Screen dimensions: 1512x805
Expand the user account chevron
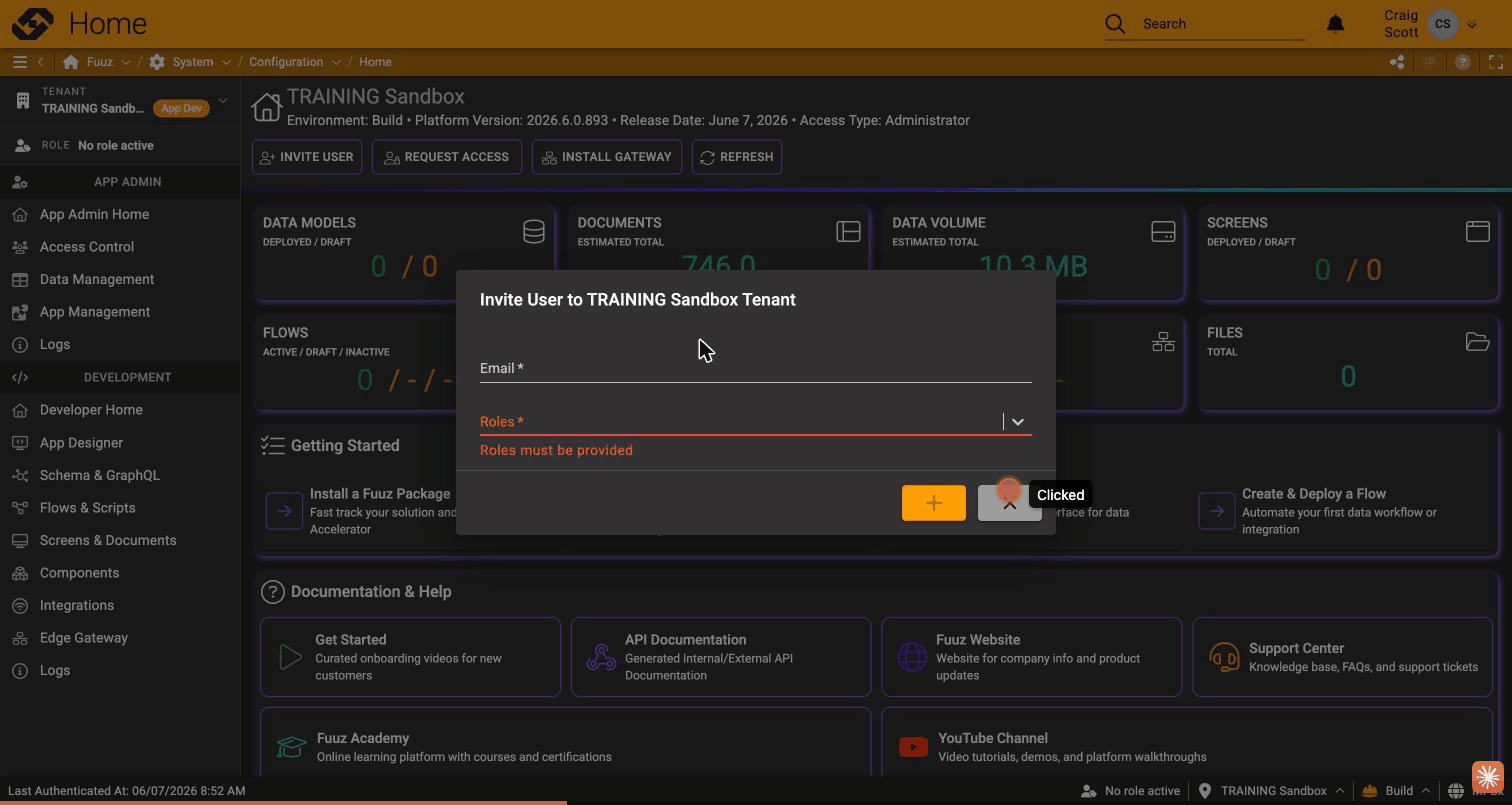(1471, 24)
